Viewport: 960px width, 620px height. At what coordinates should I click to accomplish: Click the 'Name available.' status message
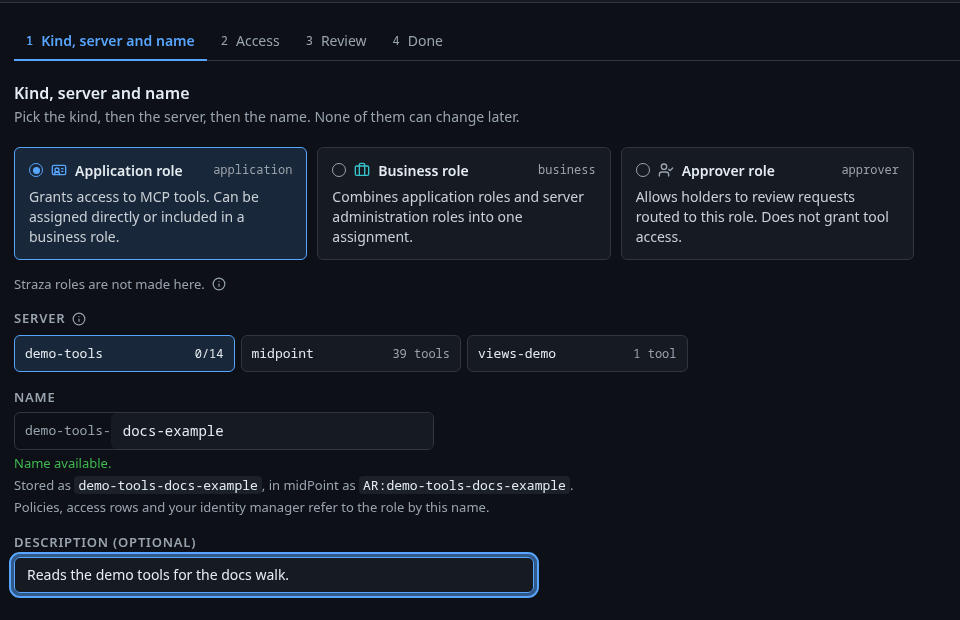pos(62,463)
